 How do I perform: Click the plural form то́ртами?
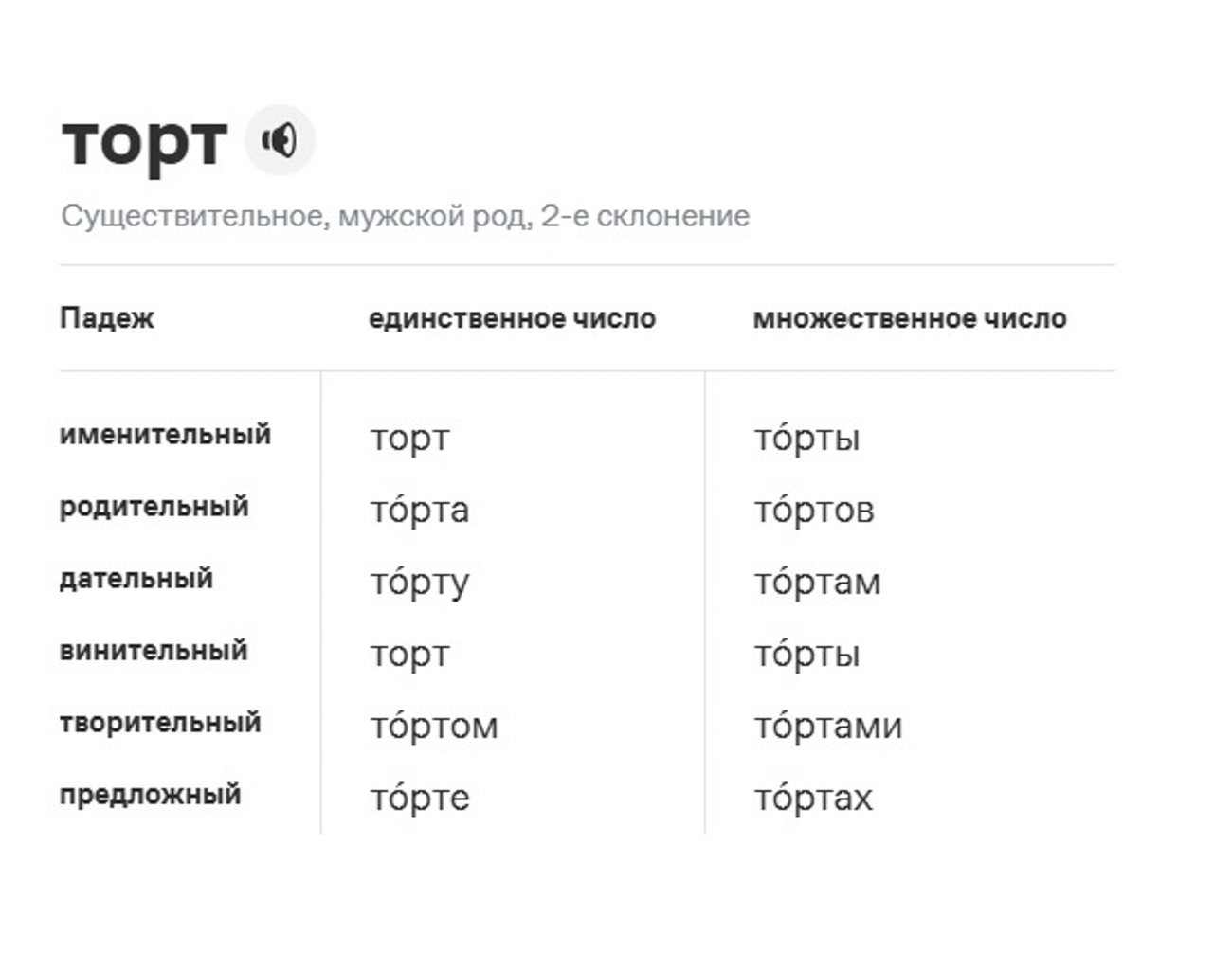coord(827,727)
